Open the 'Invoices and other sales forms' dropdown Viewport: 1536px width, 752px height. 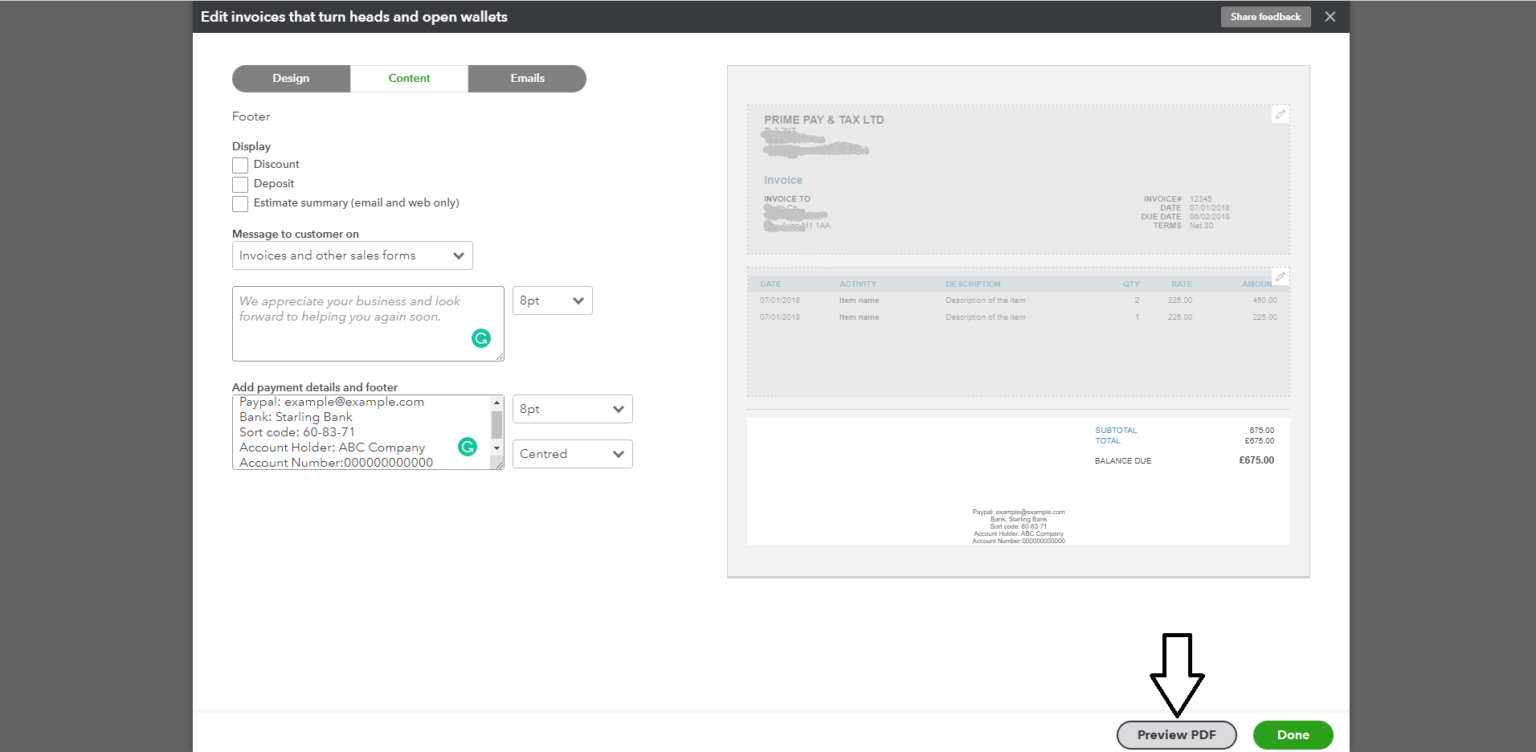[352, 255]
